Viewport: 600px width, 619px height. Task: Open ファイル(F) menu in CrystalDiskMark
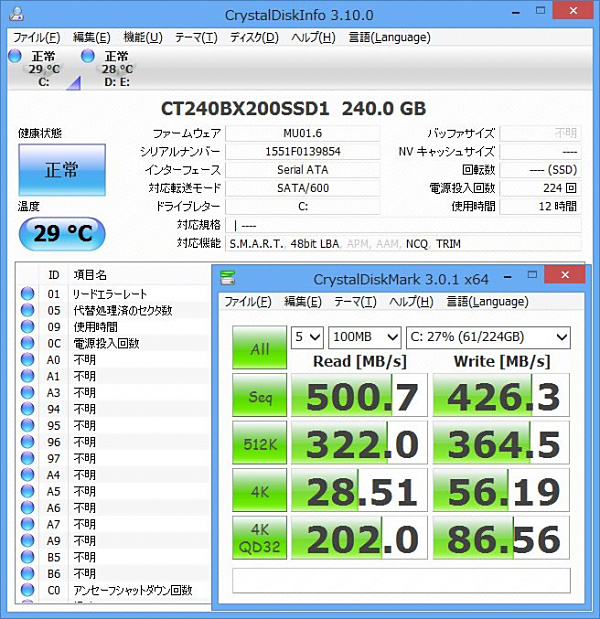(248, 302)
